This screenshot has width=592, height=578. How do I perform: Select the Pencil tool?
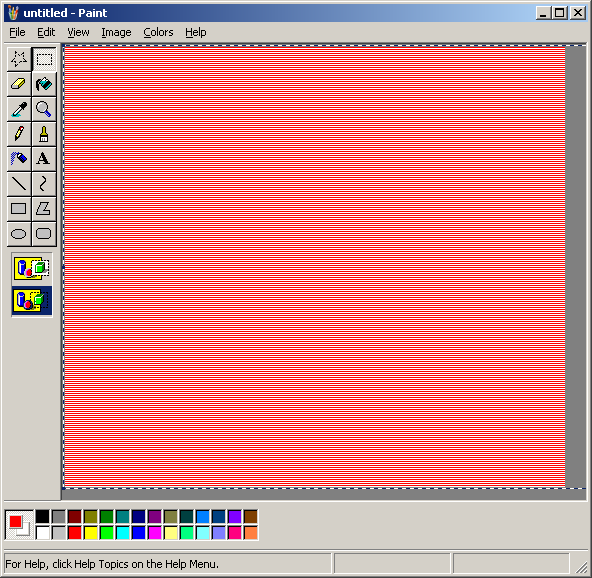pyautogui.click(x=19, y=134)
